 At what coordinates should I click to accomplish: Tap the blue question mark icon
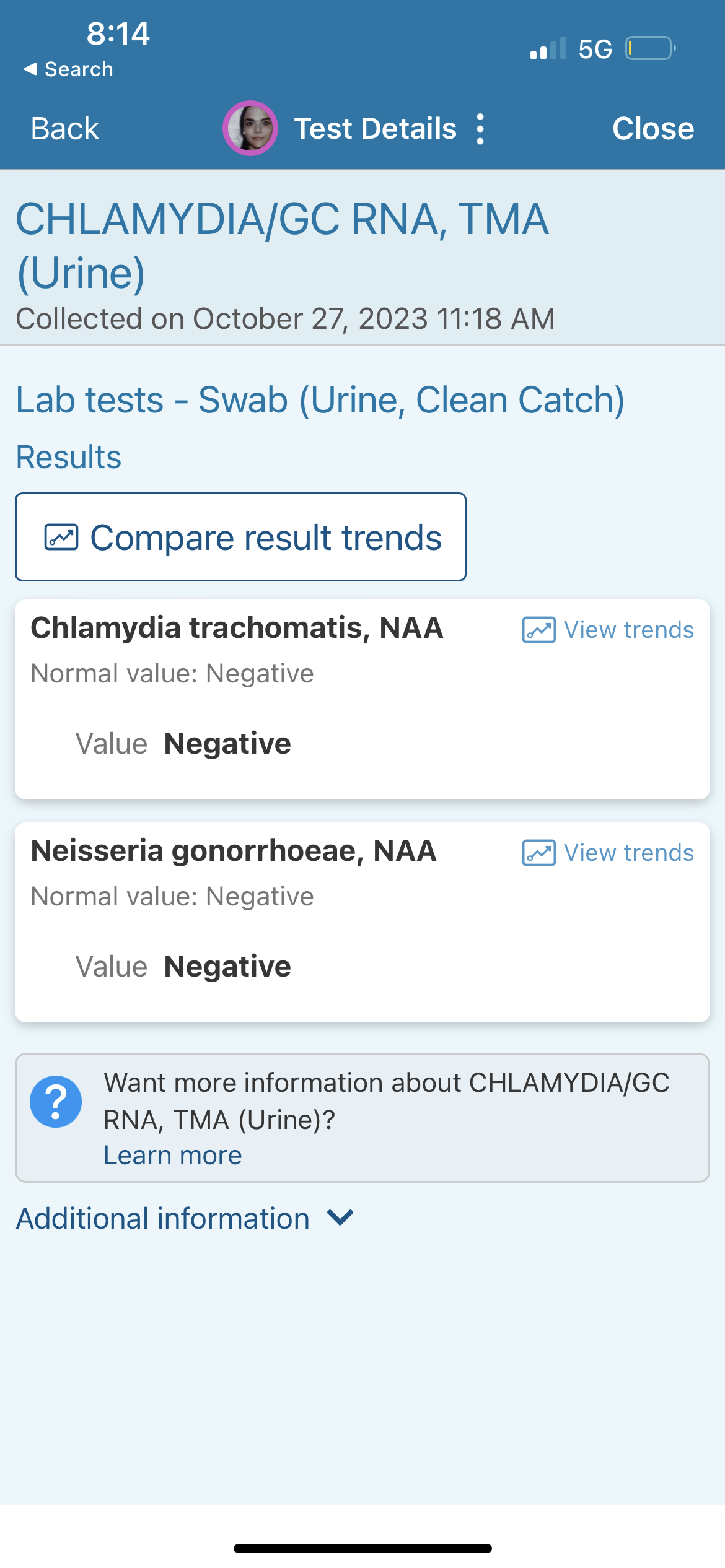coord(56,1102)
